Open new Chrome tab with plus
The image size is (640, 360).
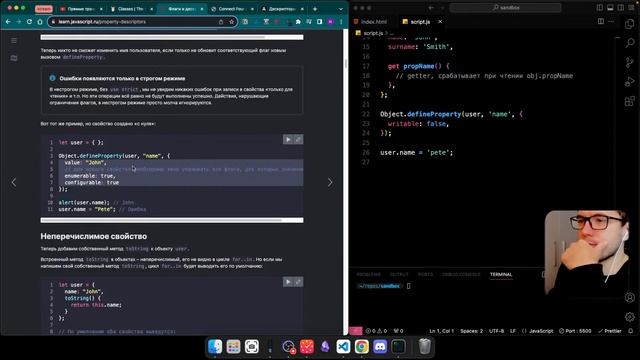[315, 9]
